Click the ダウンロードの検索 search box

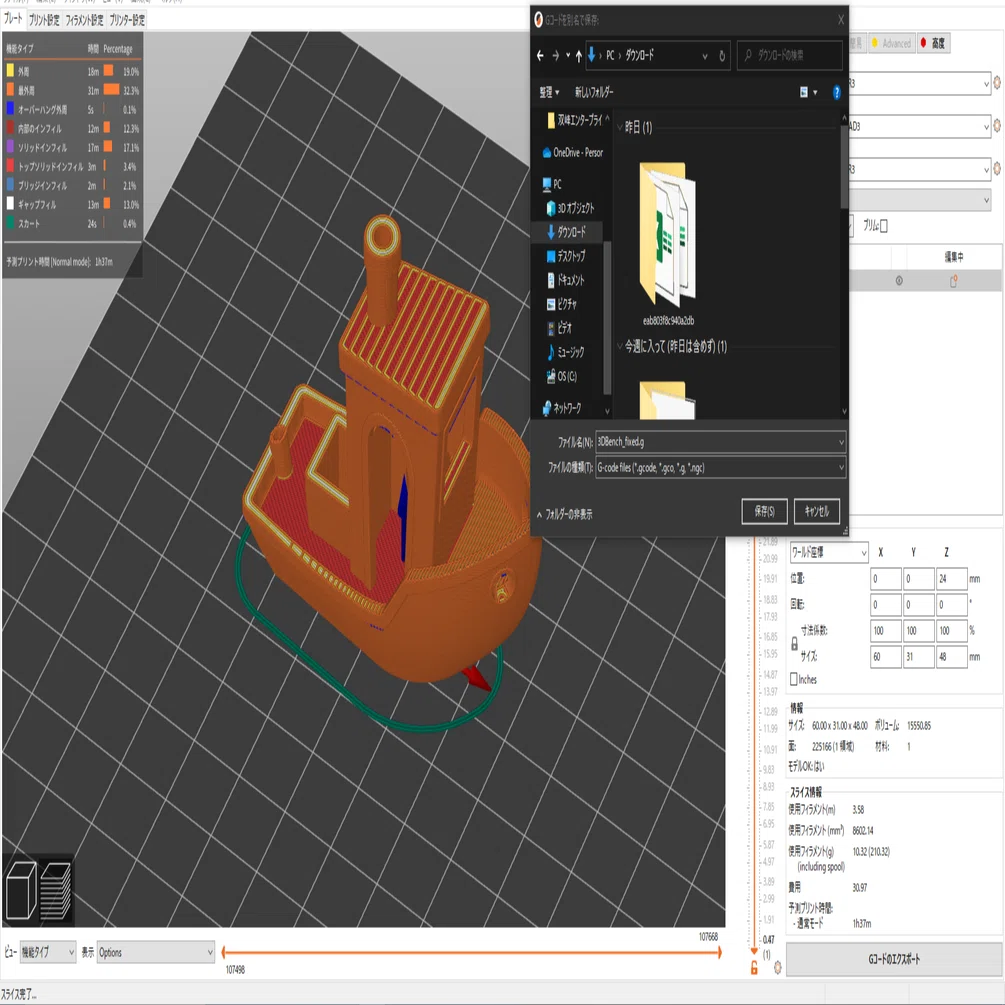click(x=790, y=56)
